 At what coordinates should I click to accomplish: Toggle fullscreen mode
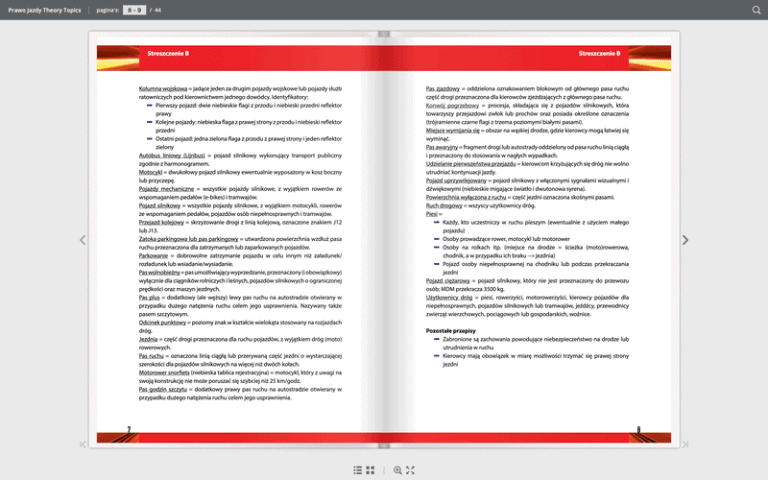410,469
